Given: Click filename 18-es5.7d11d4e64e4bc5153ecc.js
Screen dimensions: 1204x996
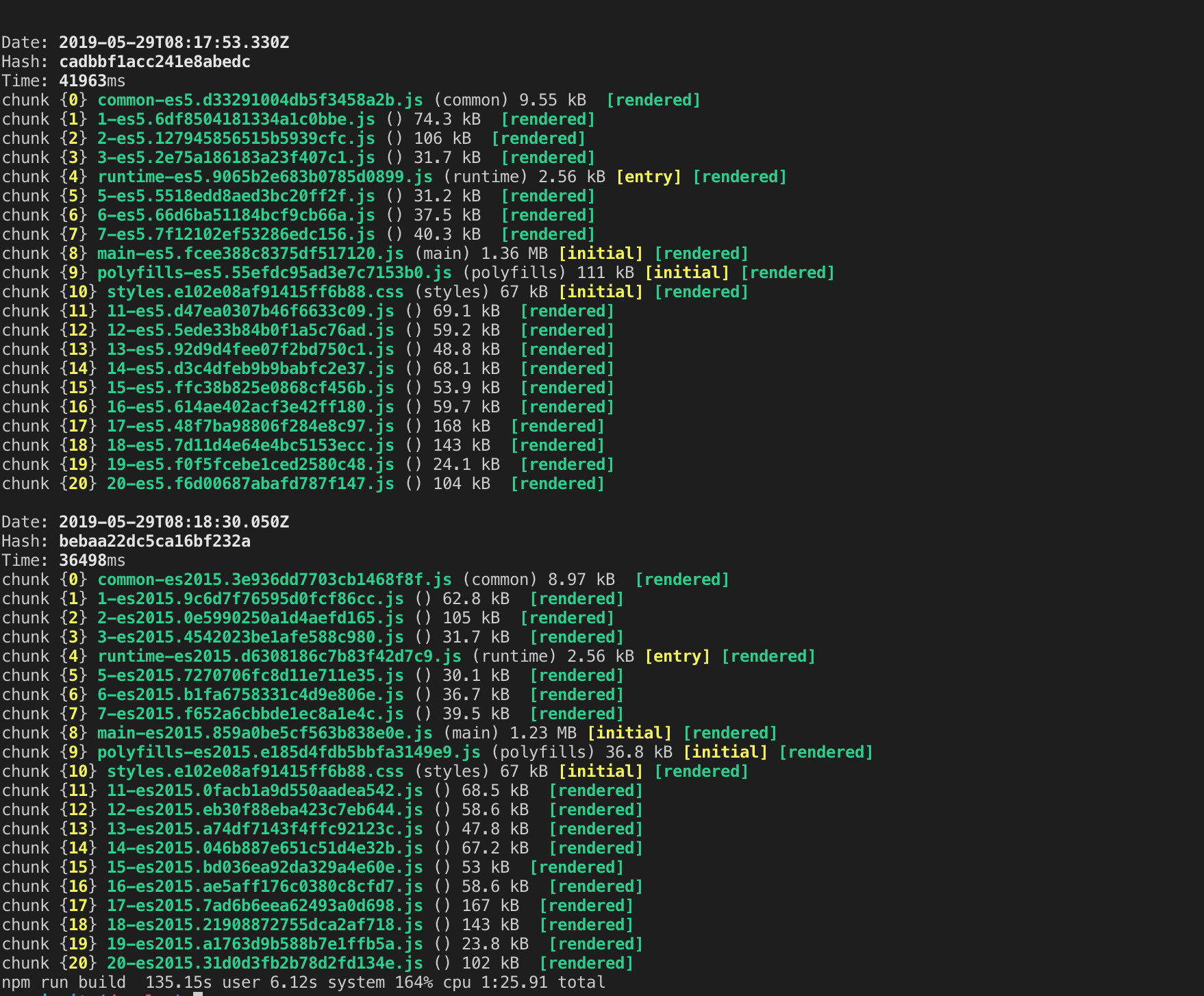Looking at the screenshot, I should point(251,445).
